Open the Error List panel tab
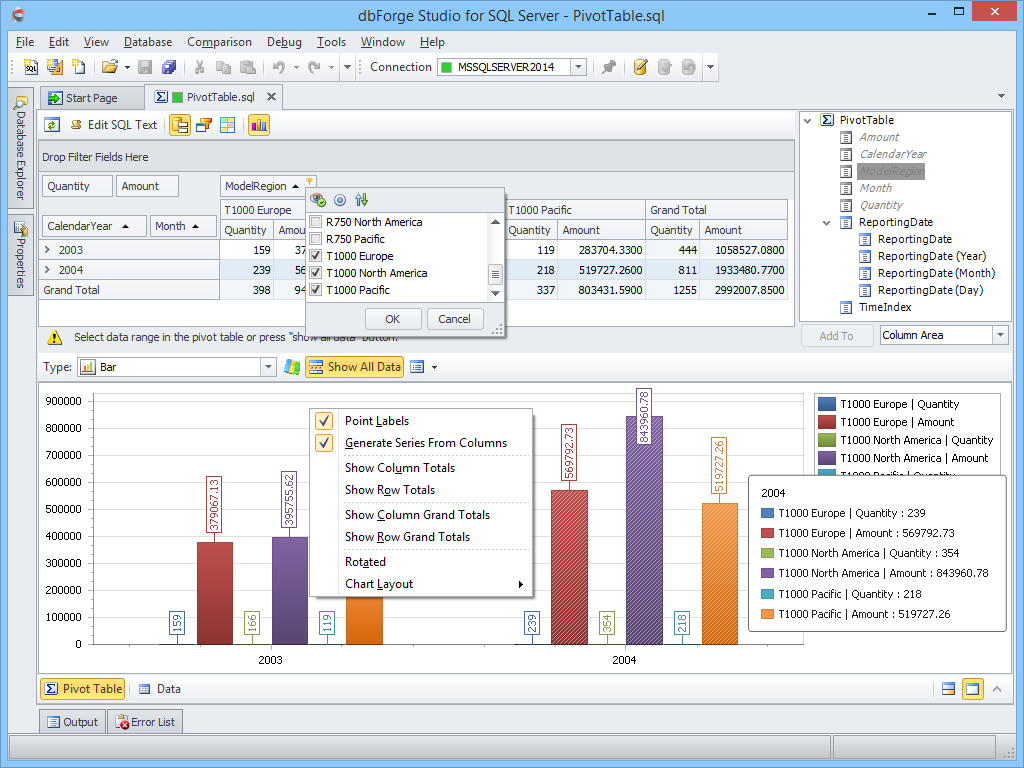This screenshot has height=768, width=1024. (146, 722)
